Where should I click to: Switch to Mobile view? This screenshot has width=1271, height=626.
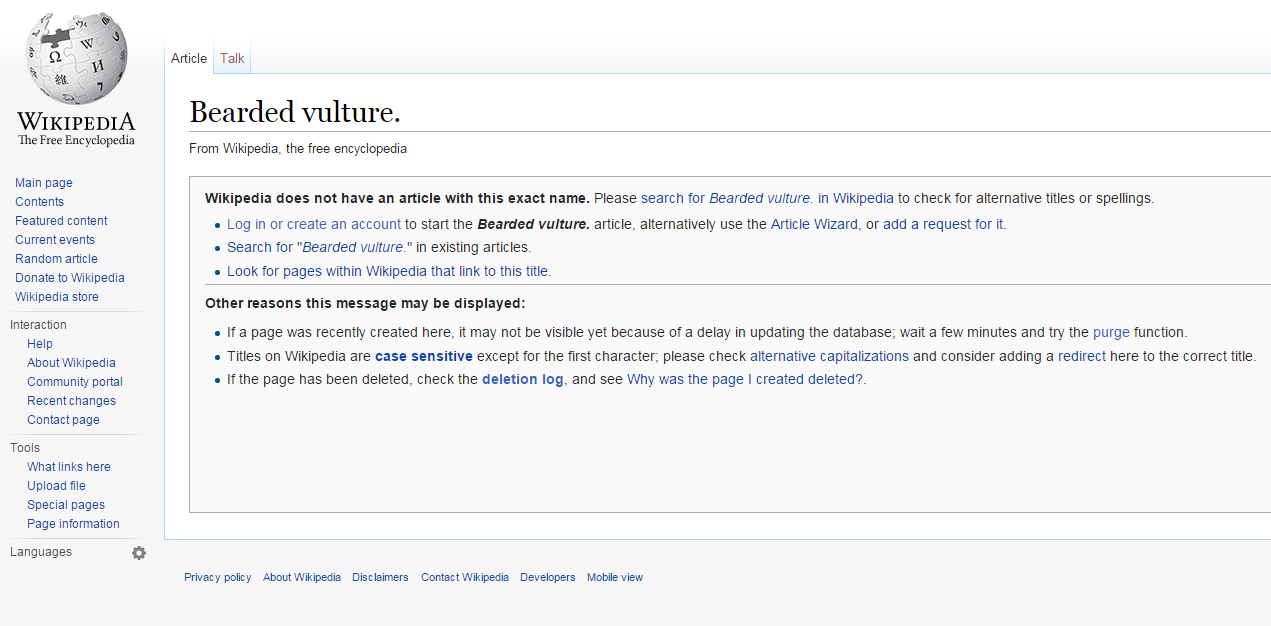click(x=615, y=577)
